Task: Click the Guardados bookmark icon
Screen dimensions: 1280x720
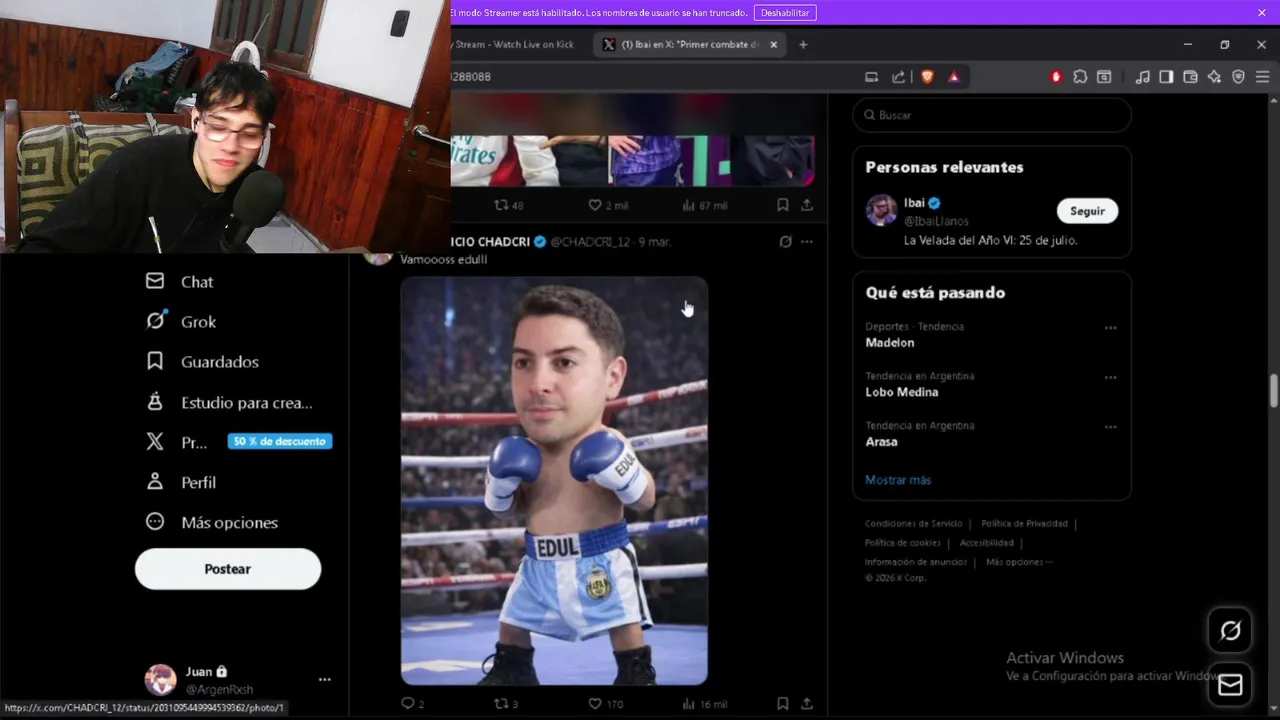Action: 155,361
